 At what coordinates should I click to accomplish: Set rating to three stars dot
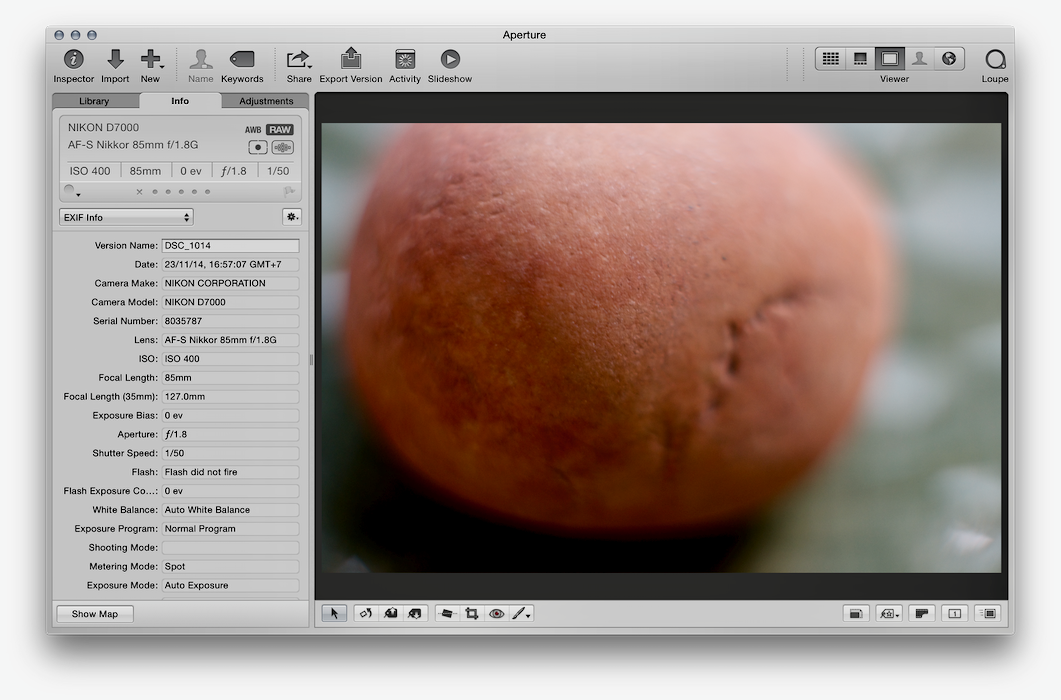[181, 192]
